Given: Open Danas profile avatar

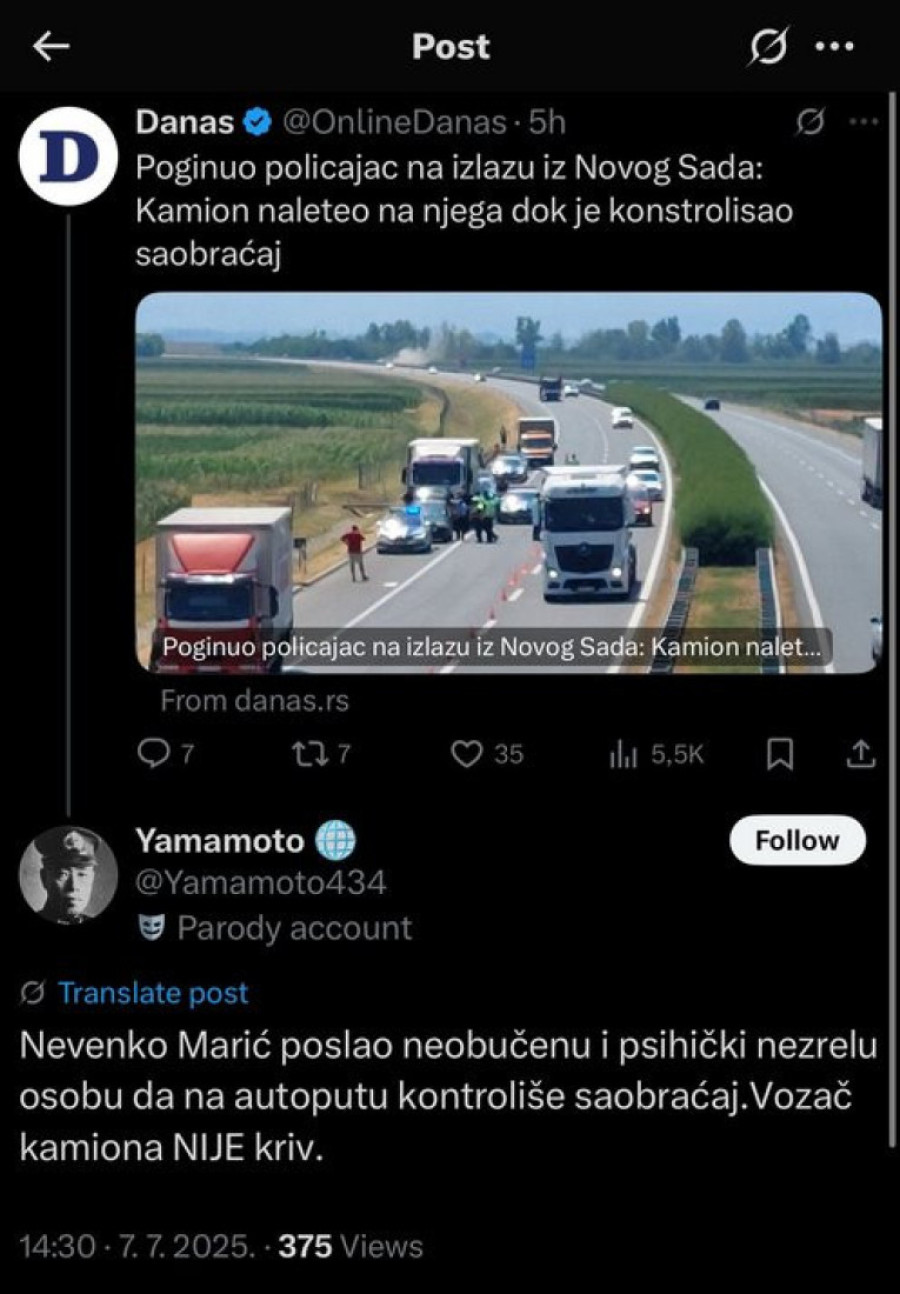Looking at the screenshot, I should (x=68, y=156).
